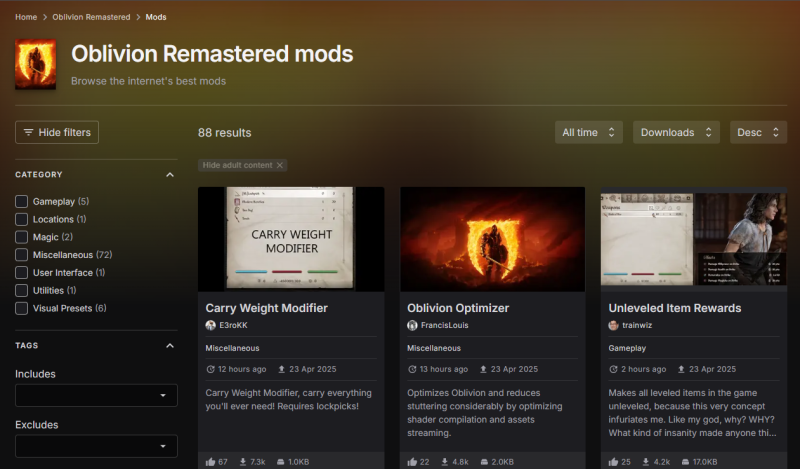The height and width of the screenshot is (469, 800).
Task: Click FrancisLouis author avatar icon
Action: [x=412, y=326]
